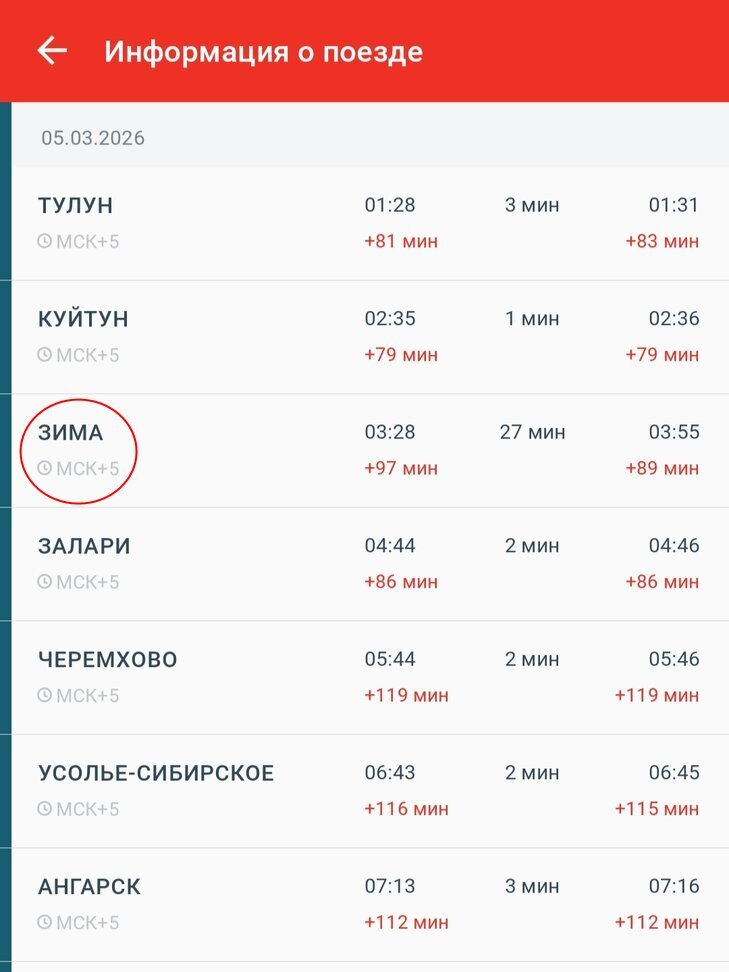Open the ЗАЛАРИ station entry

point(84,547)
